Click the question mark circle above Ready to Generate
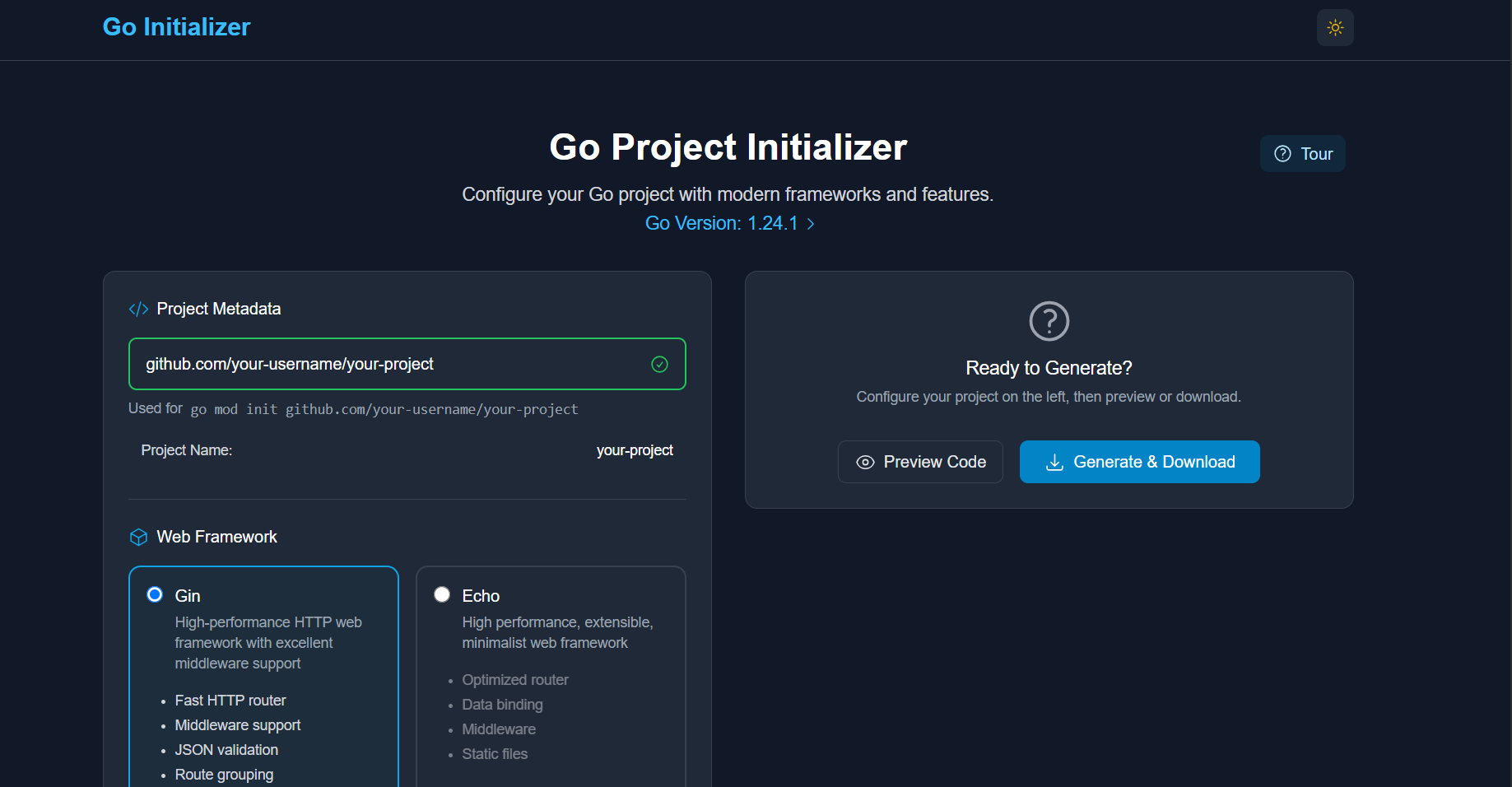This screenshot has height=787, width=1512. click(x=1048, y=321)
